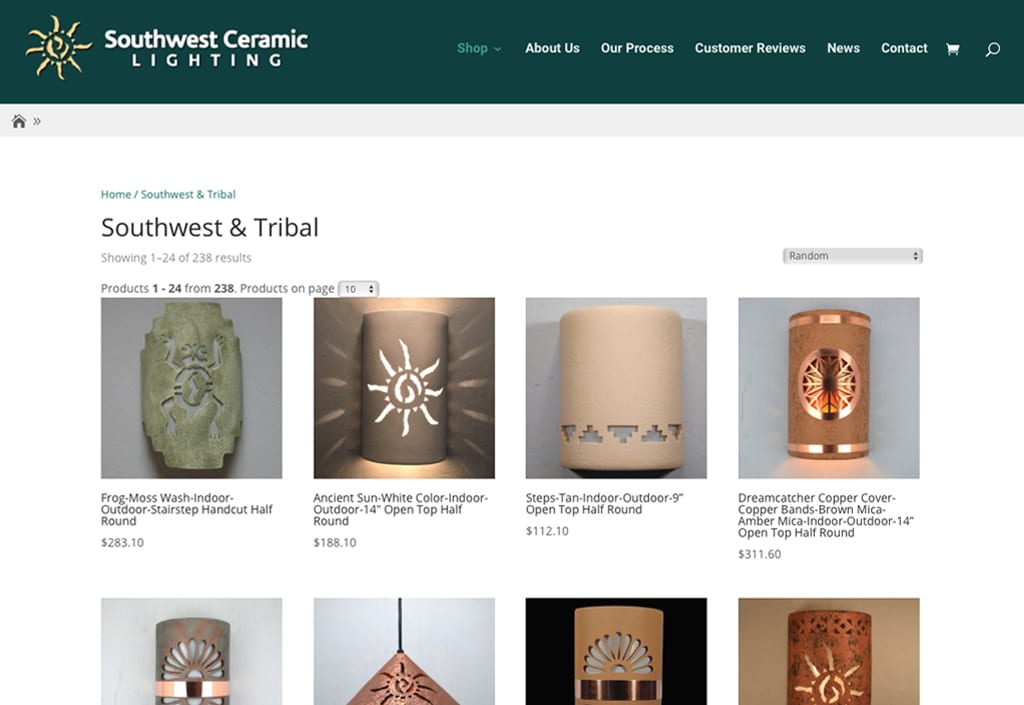The image size is (1024, 705).
Task: Go to Our Process menu item
Action: coord(637,48)
